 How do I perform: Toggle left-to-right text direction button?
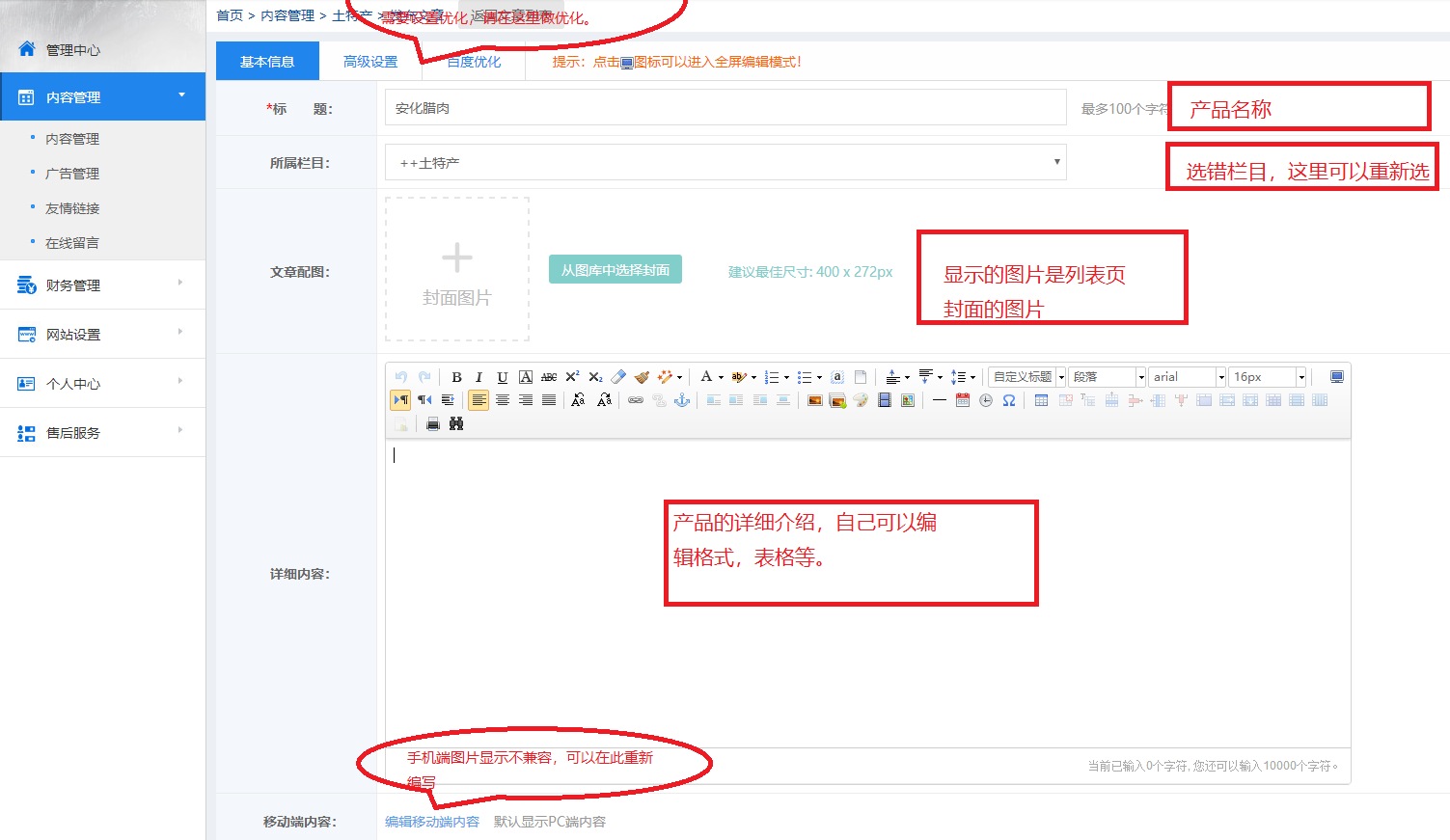point(400,400)
